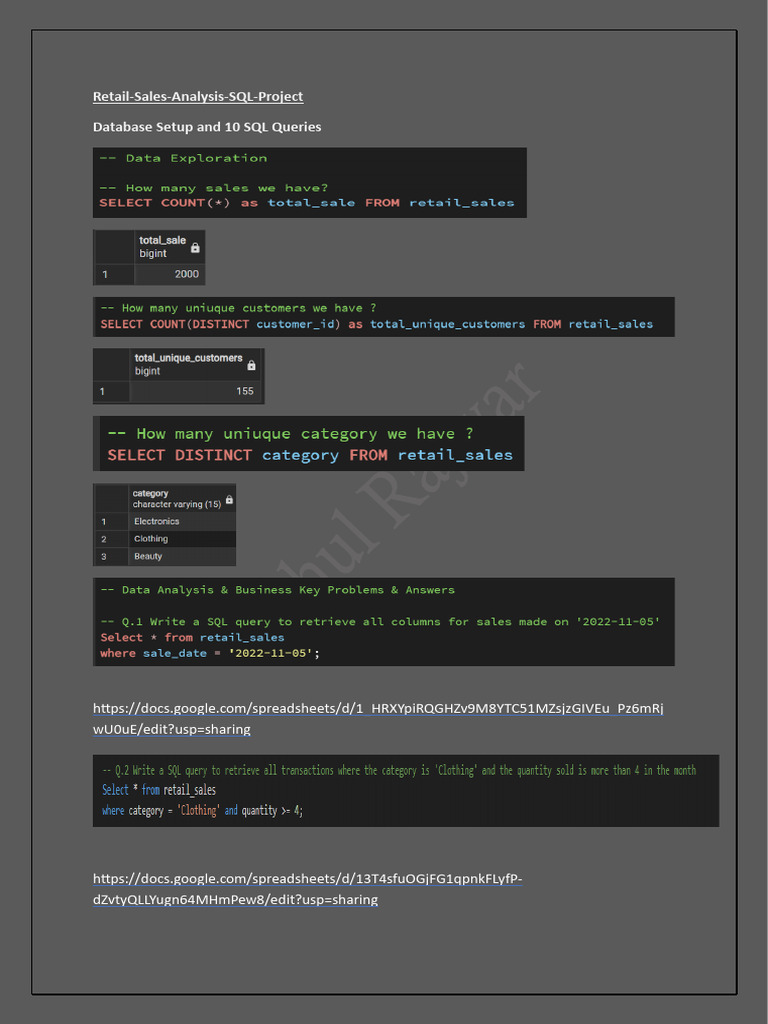Click the Retail-Sales-Analysis-SQL-Project title

click(x=198, y=97)
